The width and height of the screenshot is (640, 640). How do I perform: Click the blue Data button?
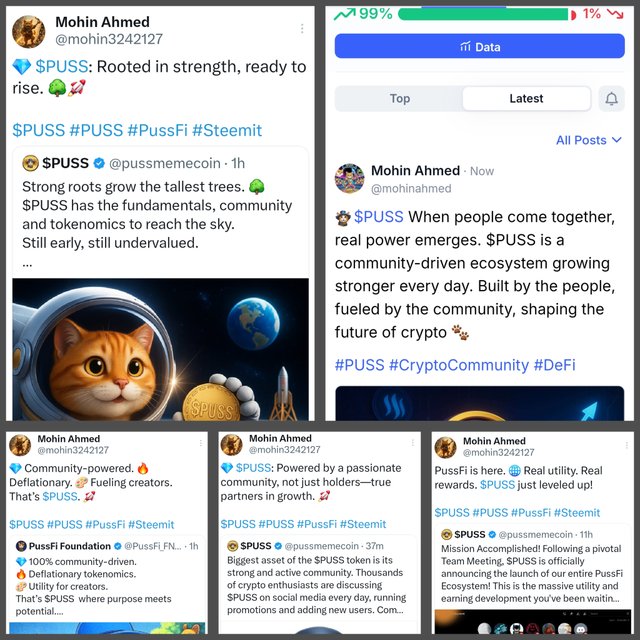(479, 46)
